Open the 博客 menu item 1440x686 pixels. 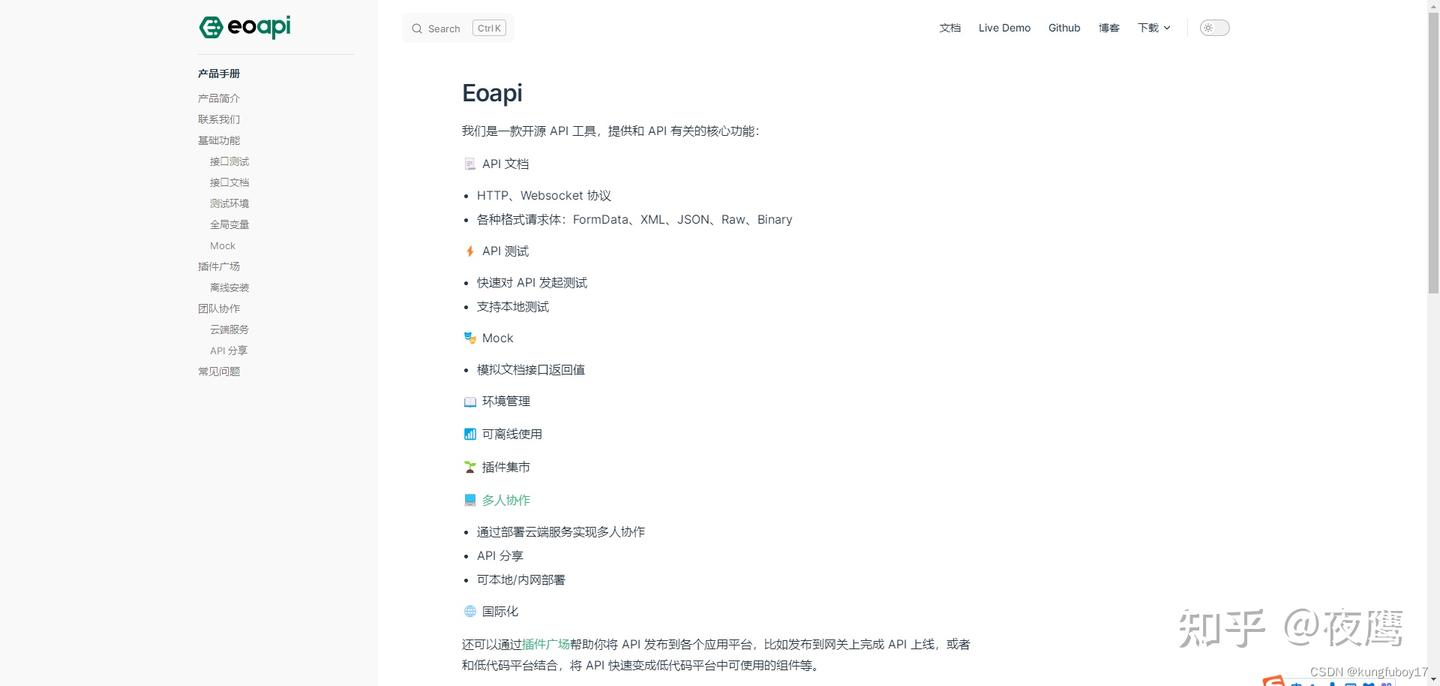point(1108,27)
